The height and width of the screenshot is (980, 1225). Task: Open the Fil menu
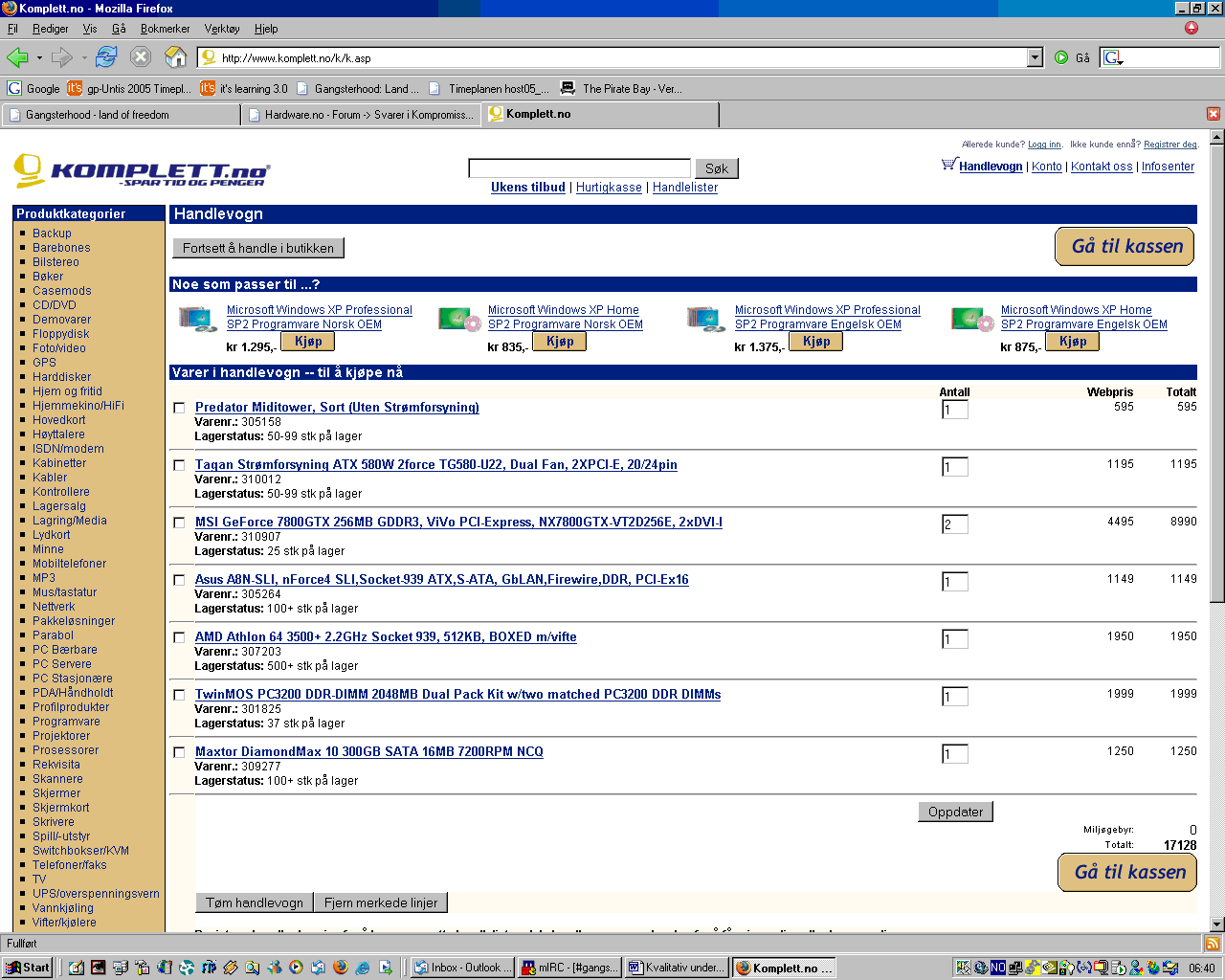coord(12,29)
